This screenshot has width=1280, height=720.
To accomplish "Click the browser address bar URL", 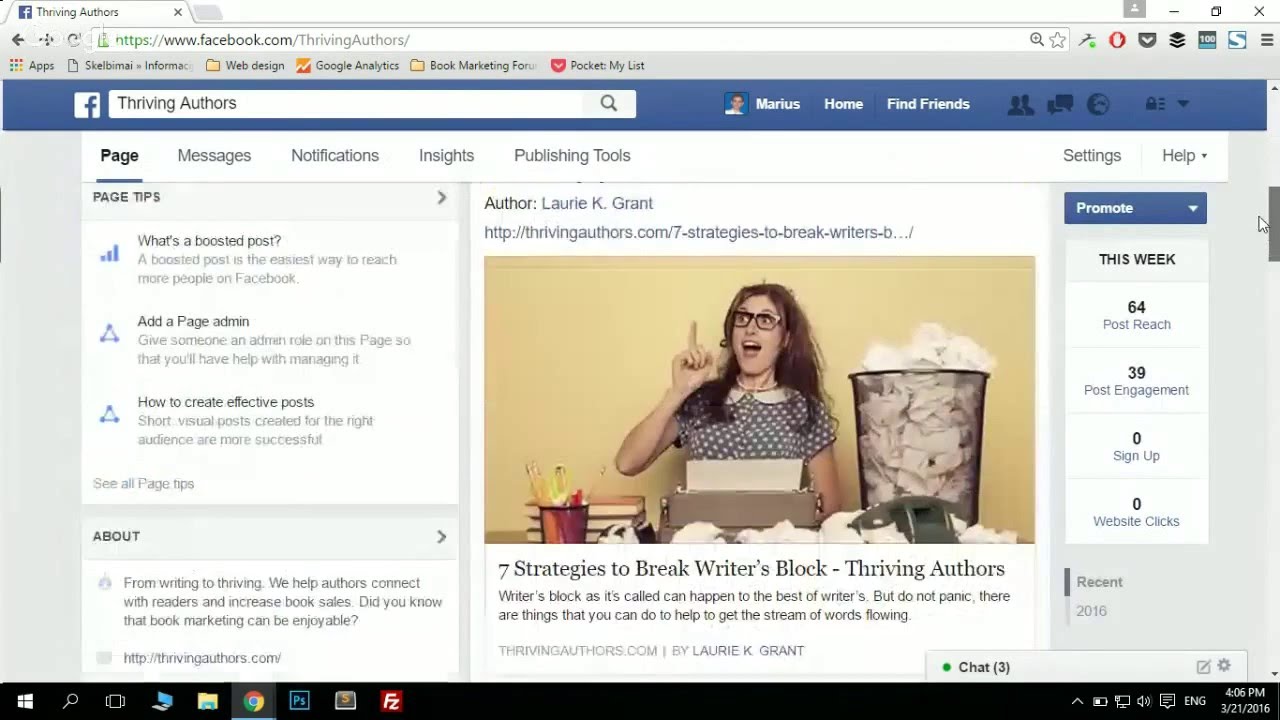I will coord(262,40).
